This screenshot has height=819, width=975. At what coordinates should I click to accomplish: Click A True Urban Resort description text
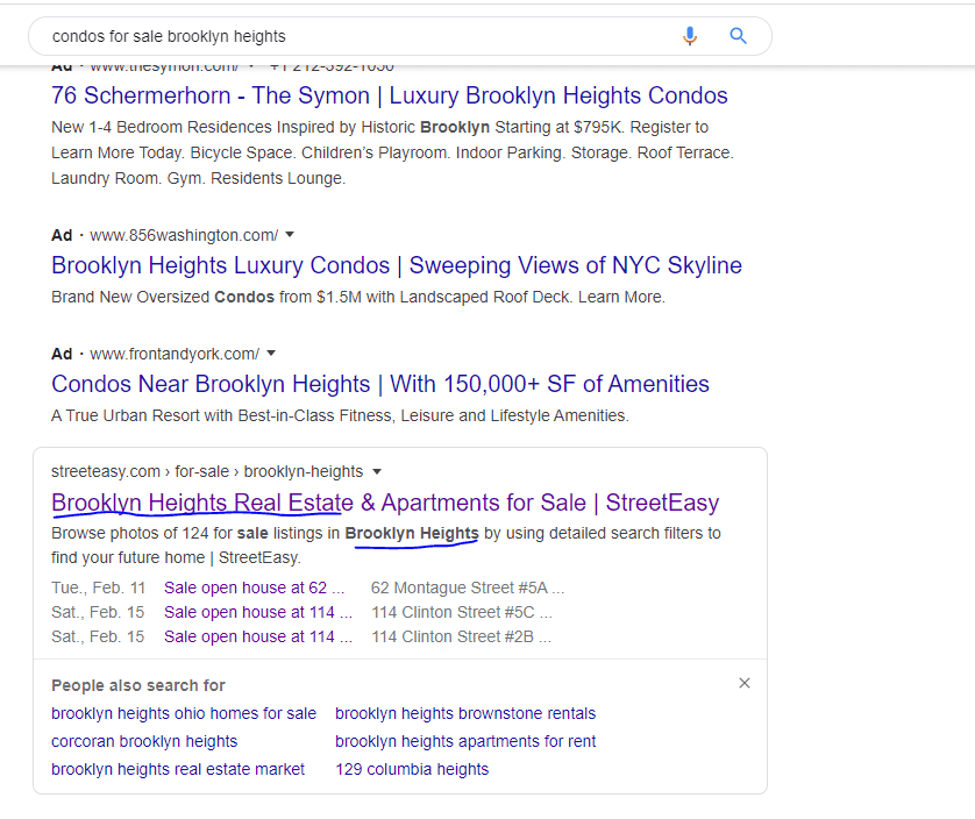(340, 416)
